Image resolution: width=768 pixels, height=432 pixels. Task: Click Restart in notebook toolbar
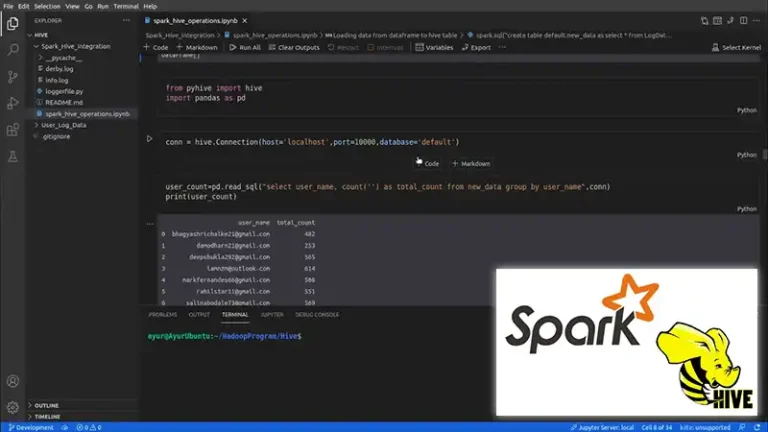[343, 48]
